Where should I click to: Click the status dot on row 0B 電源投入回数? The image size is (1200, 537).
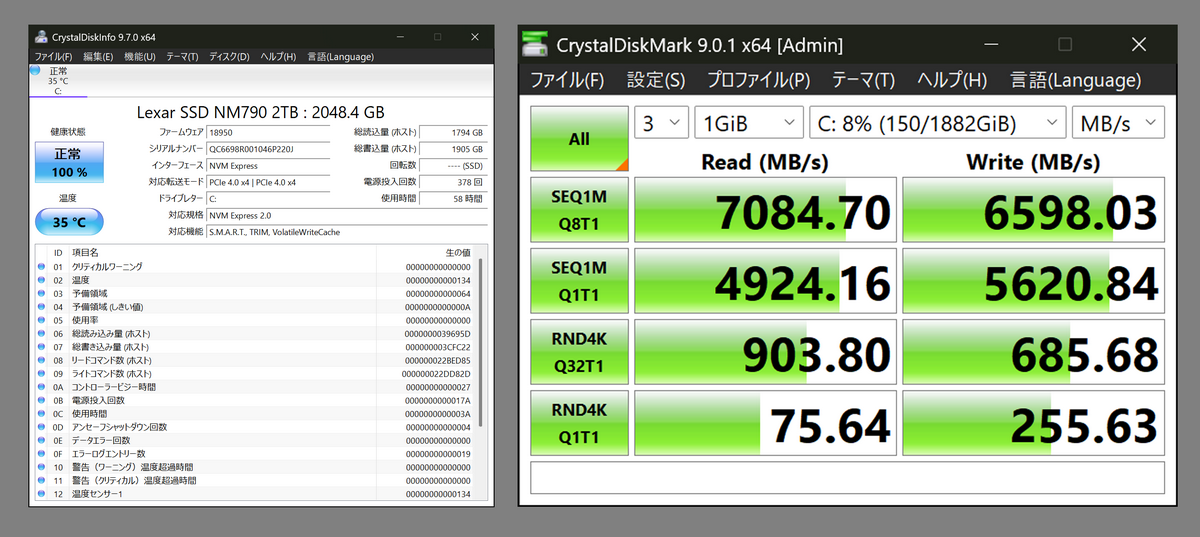(x=41, y=400)
